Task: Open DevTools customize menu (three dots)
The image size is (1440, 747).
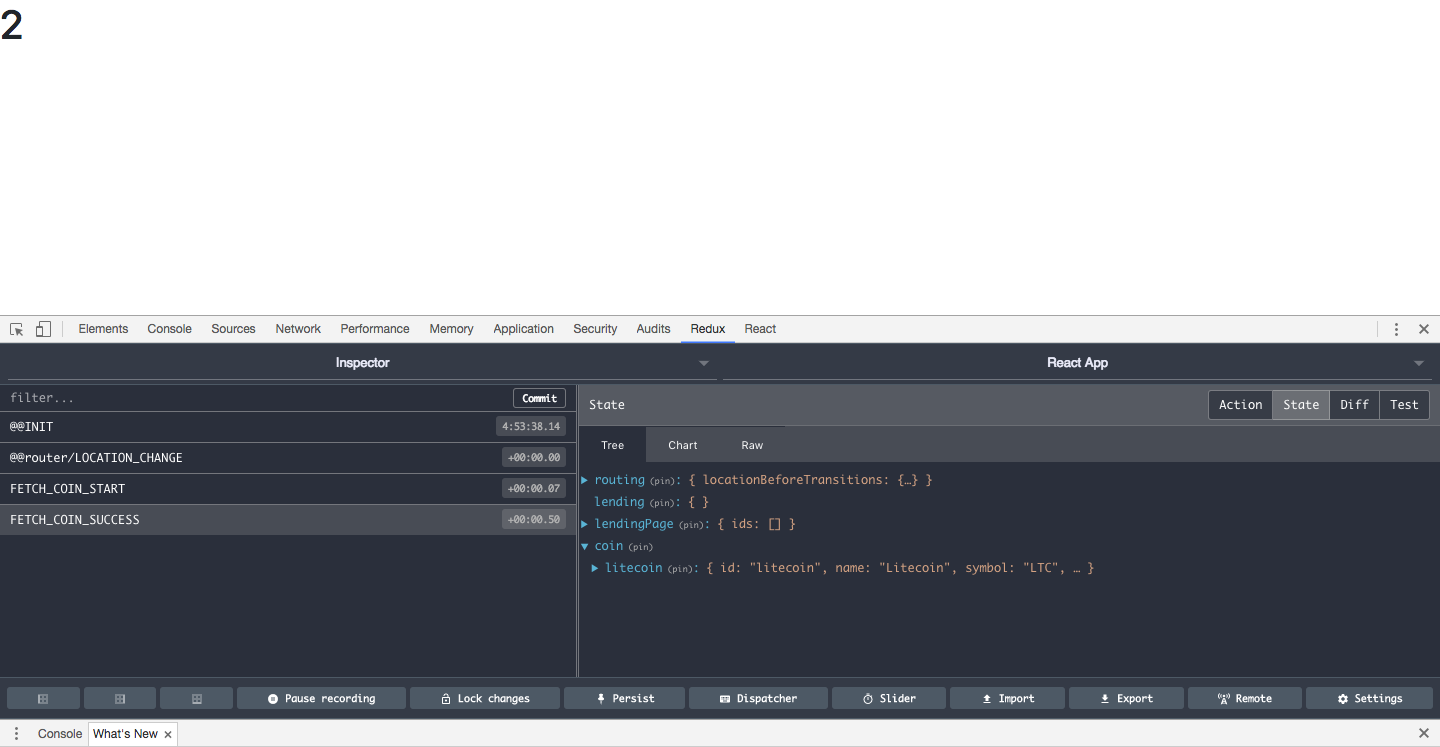Action: (x=1396, y=329)
